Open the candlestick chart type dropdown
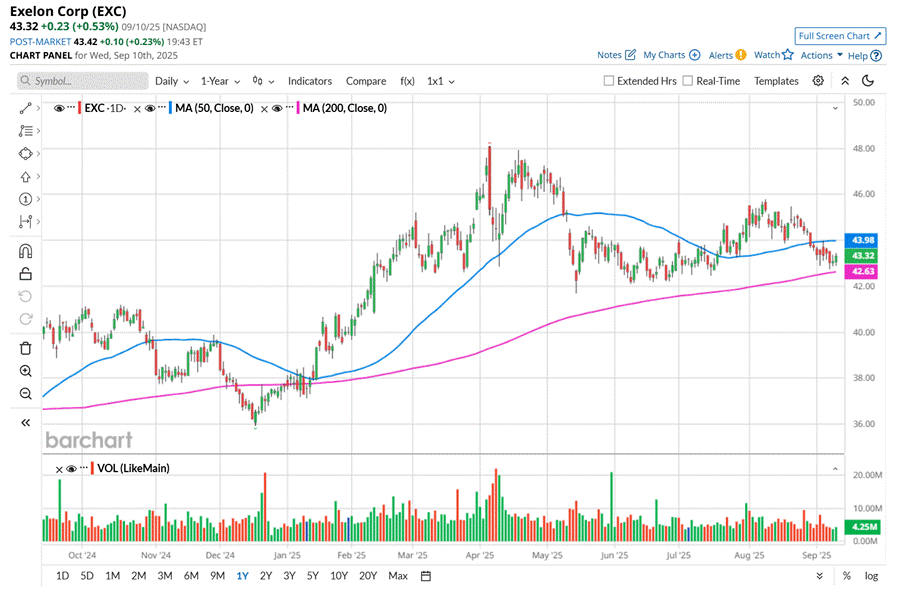Image resolution: width=902 pixels, height=596 pixels. coord(263,81)
